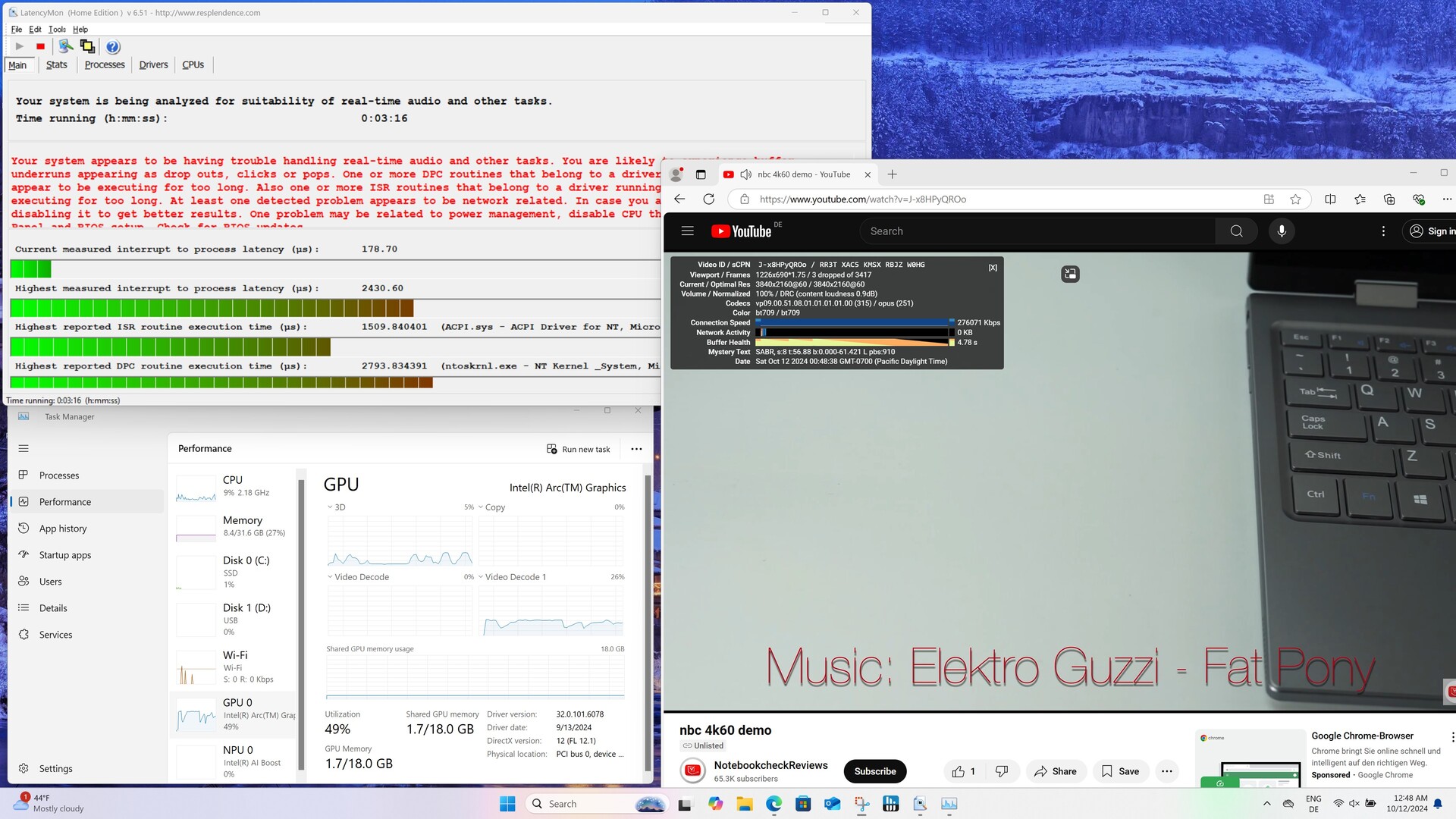Image resolution: width=1456 pixels, height=819 pixels.
Task: Open Edge Collections icon
Action: [1389, 199]
